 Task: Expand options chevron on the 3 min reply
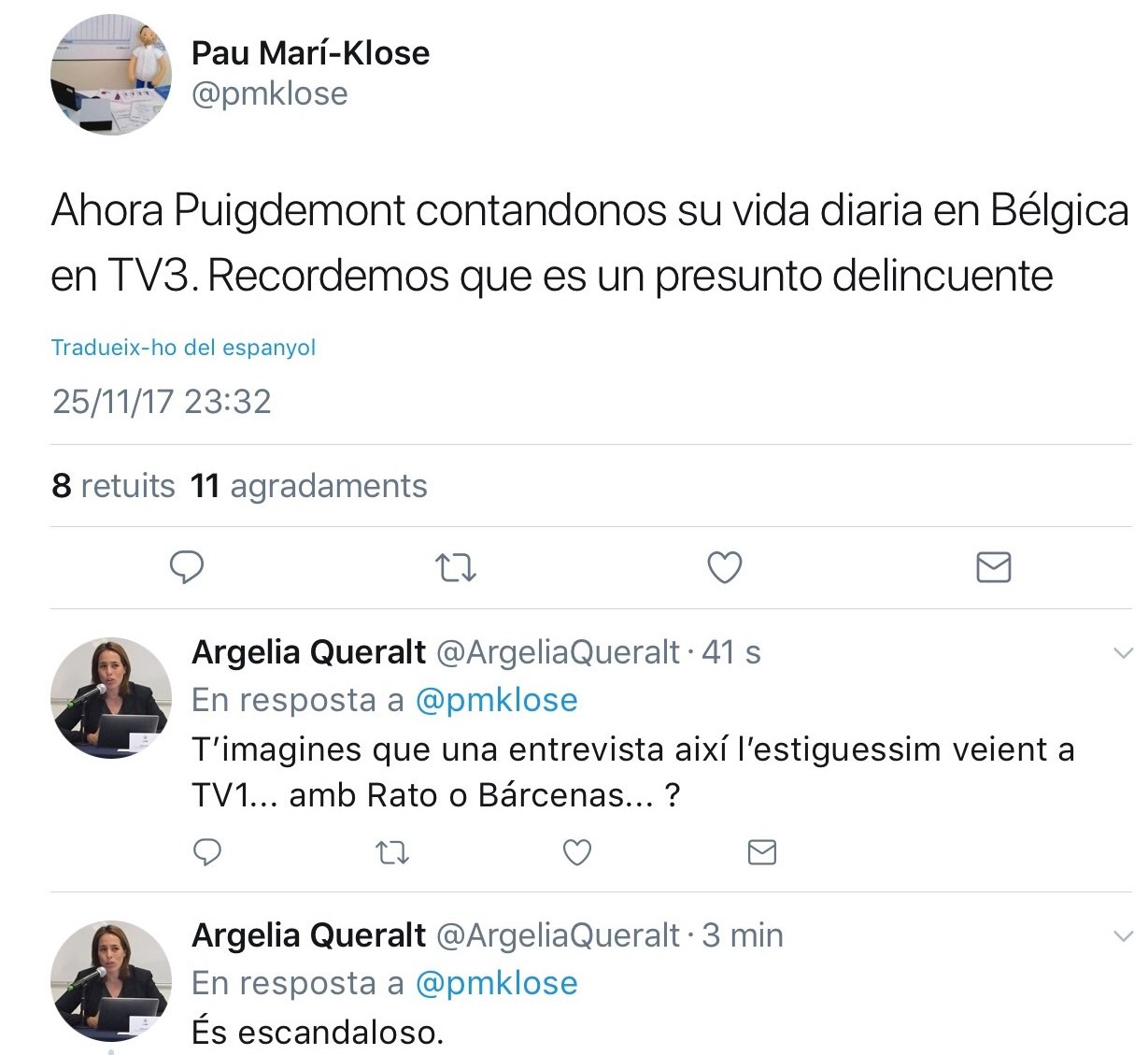1124,936
